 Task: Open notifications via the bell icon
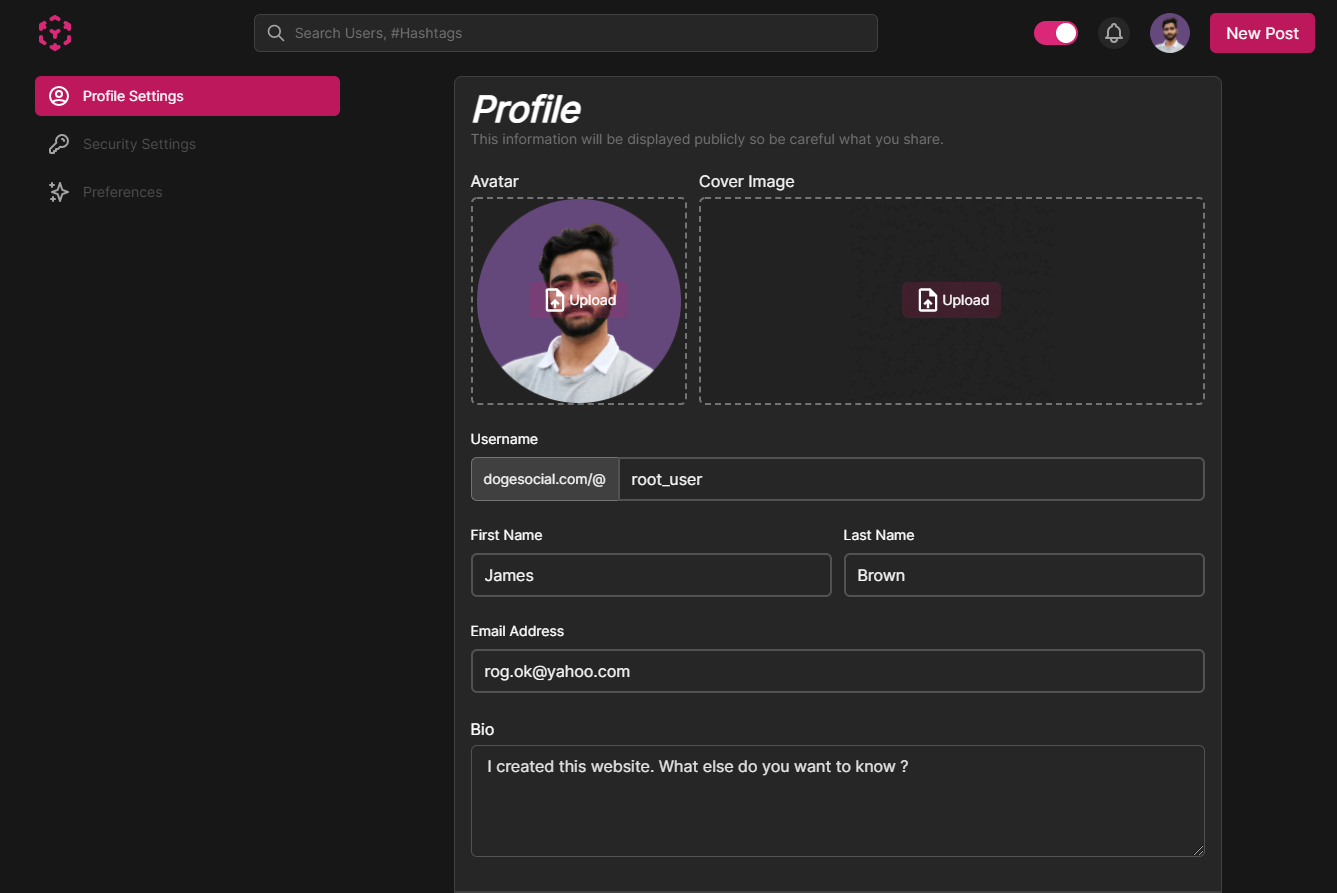[x=1113, y=33]
